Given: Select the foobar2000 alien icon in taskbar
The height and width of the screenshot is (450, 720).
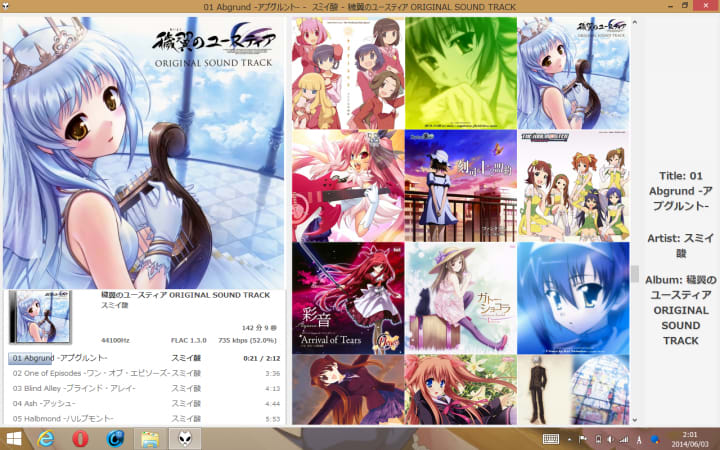Looking at the screenshot, I should coord(185,439).
